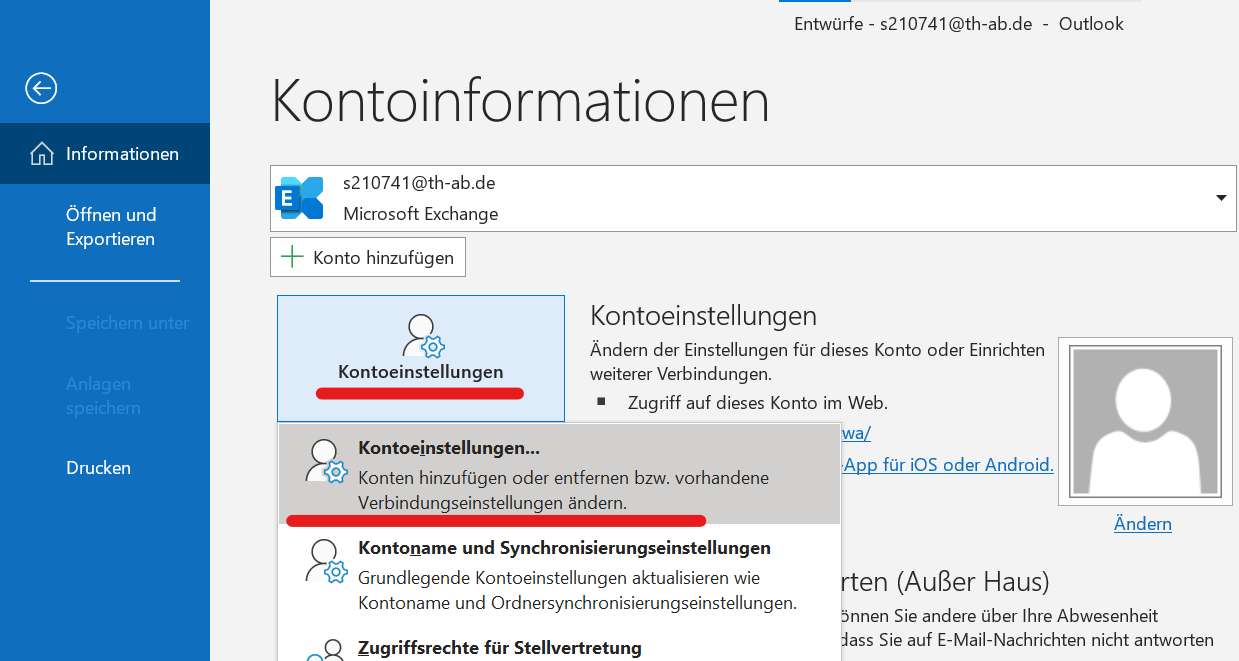1239x661 pixels.
Task: Expand the account selection dropdown arrow
Action: coord(1221,198)
